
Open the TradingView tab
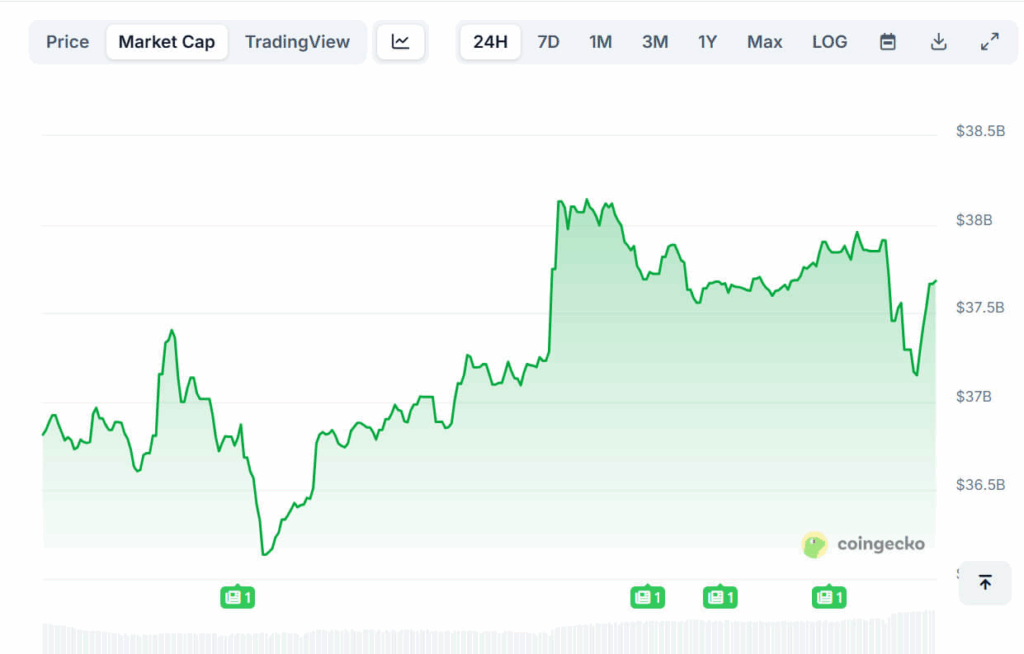pyautogui.click(x=297, y=41)
